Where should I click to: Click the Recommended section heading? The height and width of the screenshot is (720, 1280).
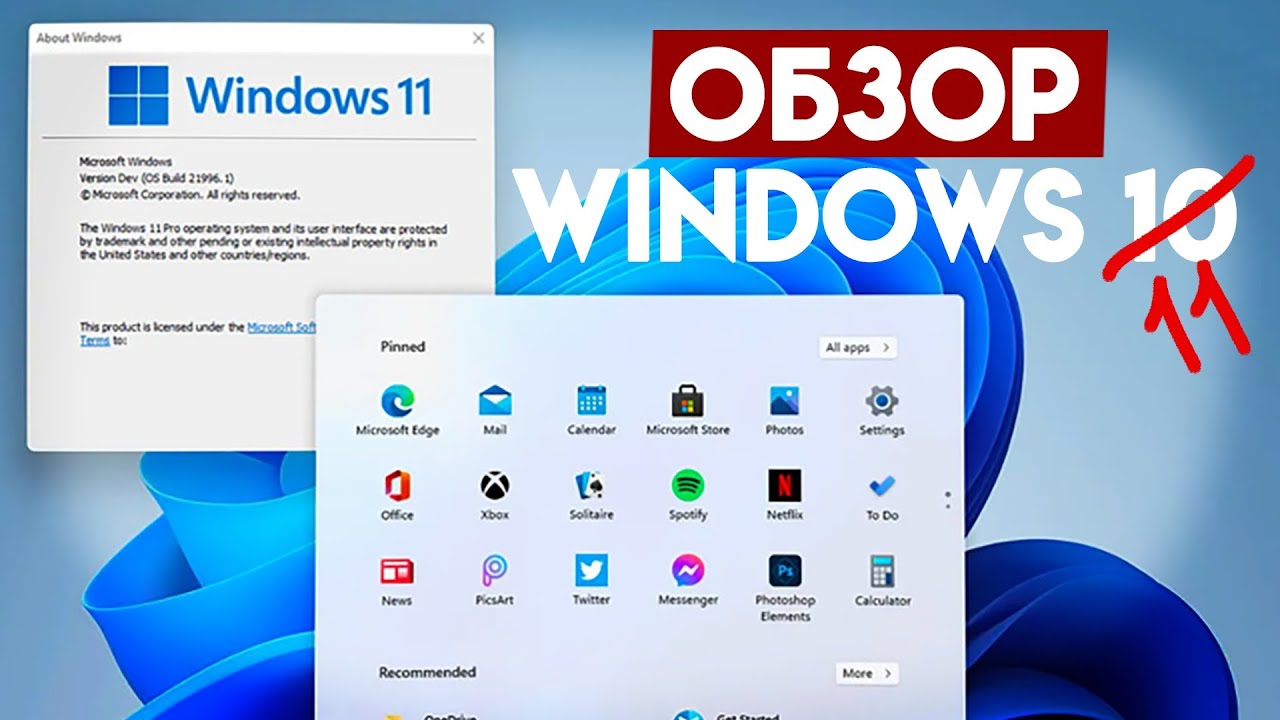427,672
